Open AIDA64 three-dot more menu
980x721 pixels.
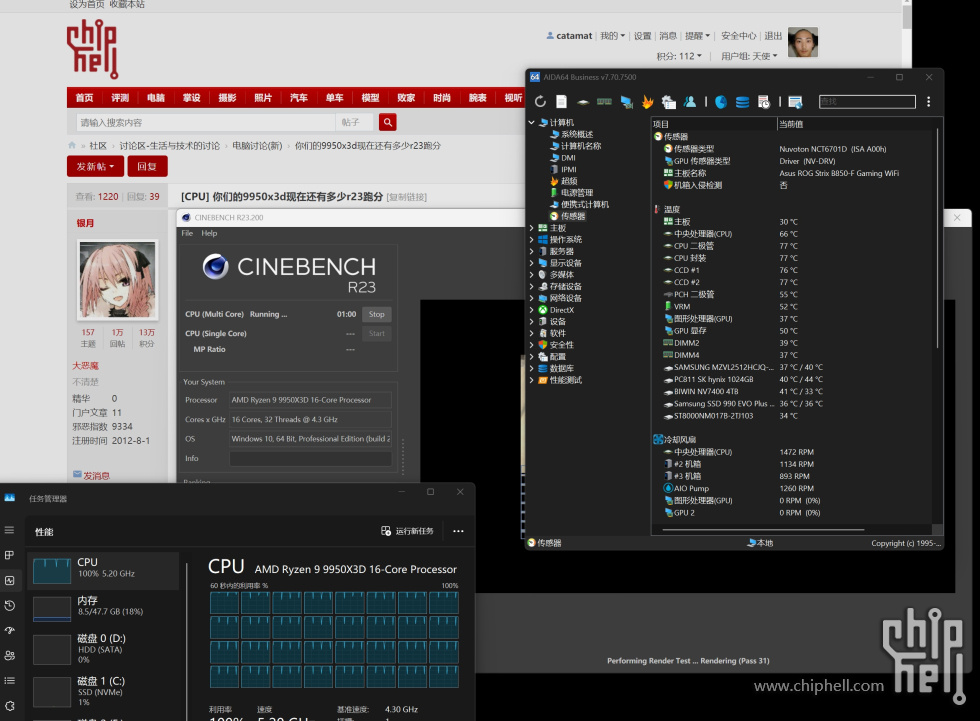click(929, 101)
